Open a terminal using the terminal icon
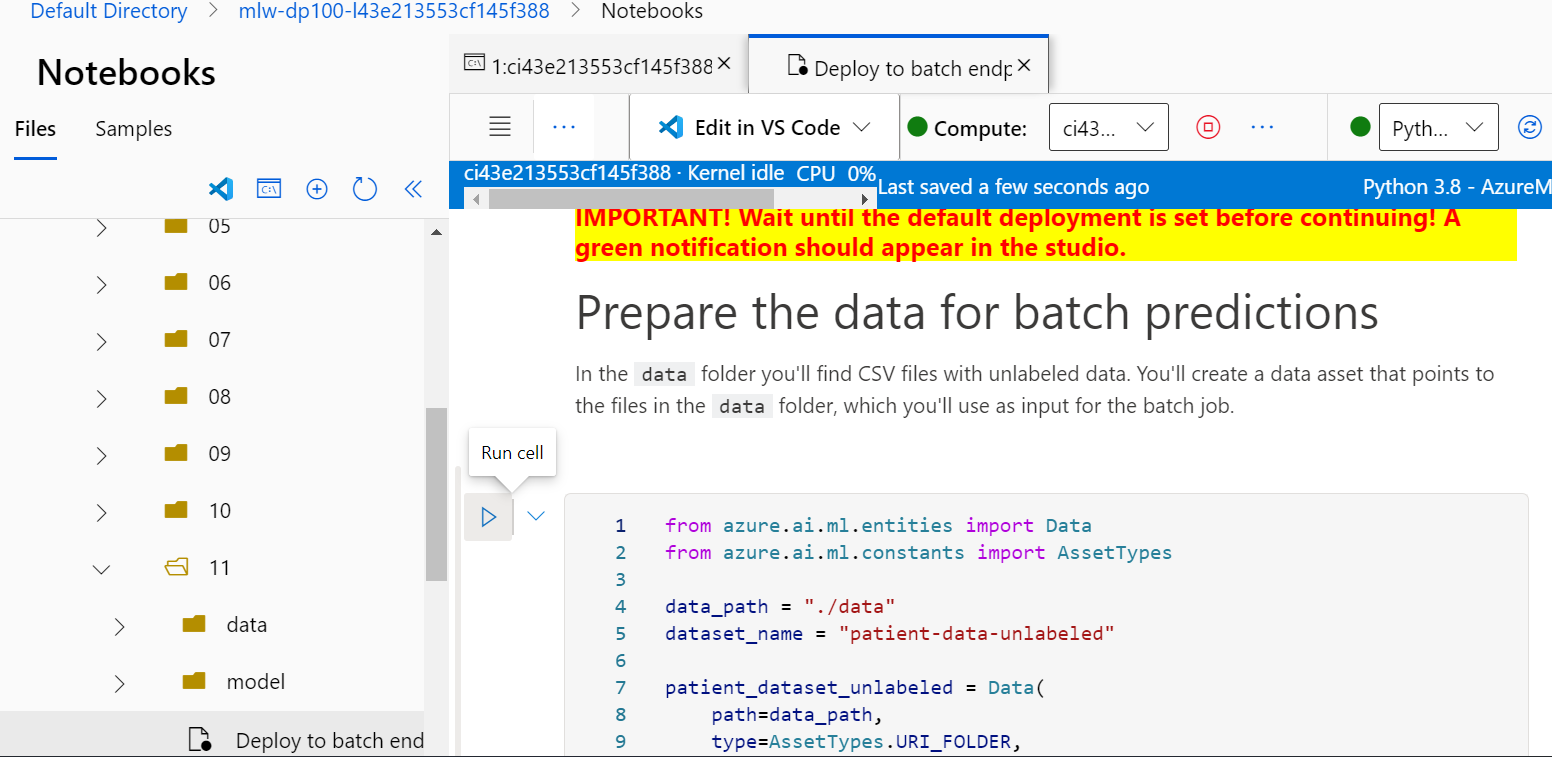 [269, 189]
